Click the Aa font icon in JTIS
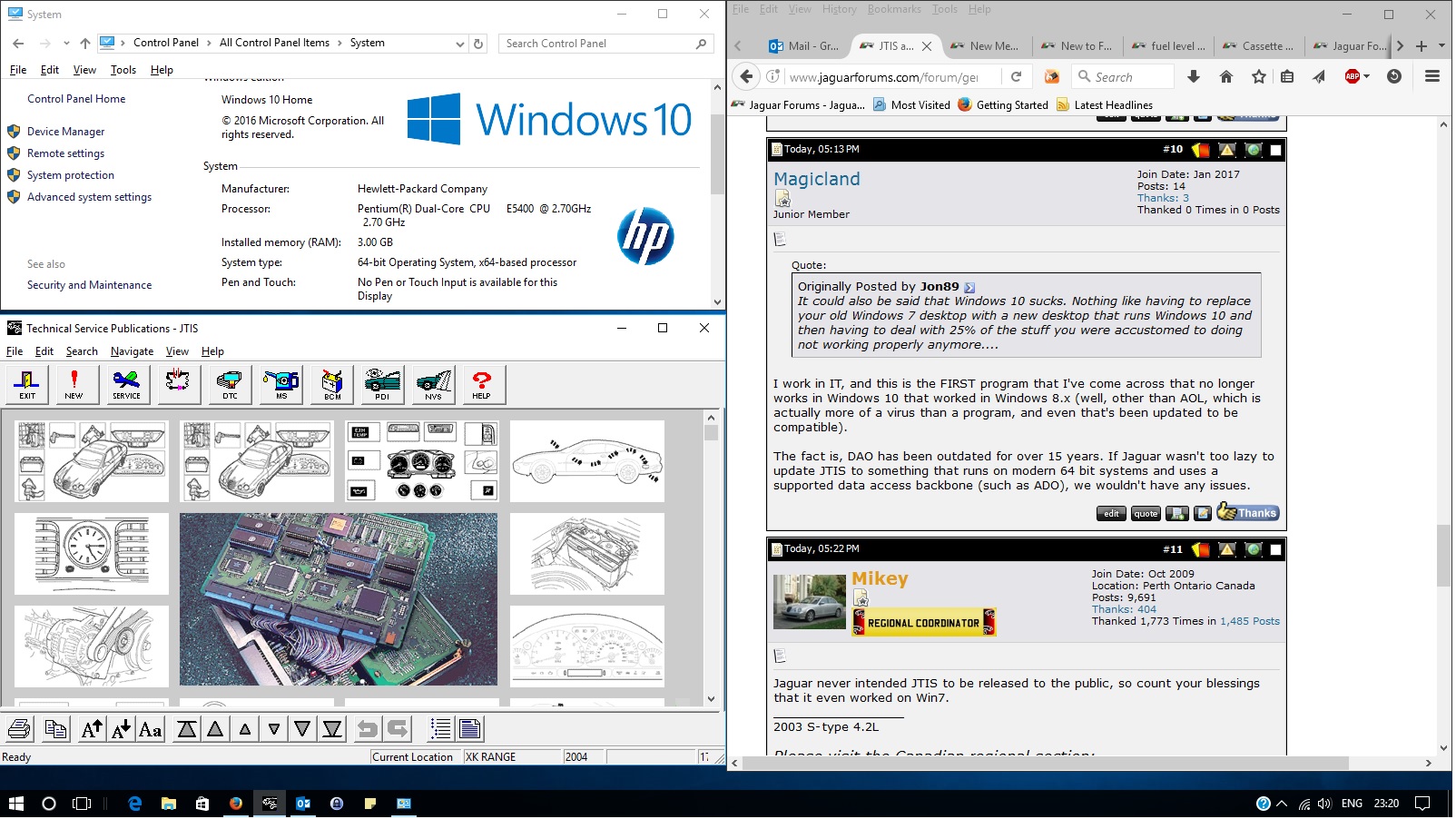The image size is (1456, 819). 151,729
